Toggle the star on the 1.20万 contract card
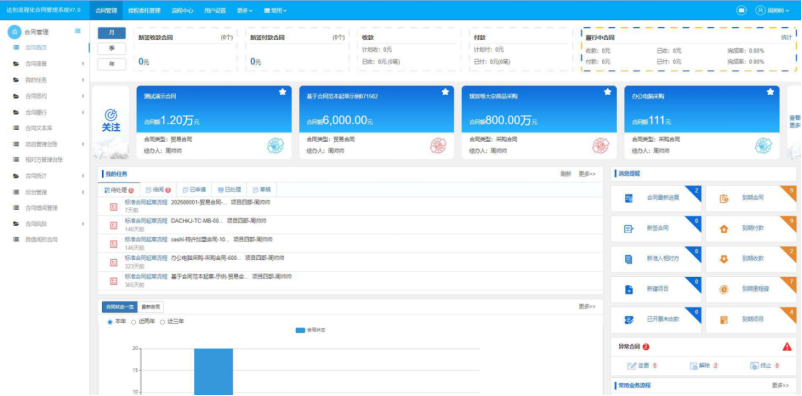The height and width of the screenshot is (396, 802). coord(282,92)
